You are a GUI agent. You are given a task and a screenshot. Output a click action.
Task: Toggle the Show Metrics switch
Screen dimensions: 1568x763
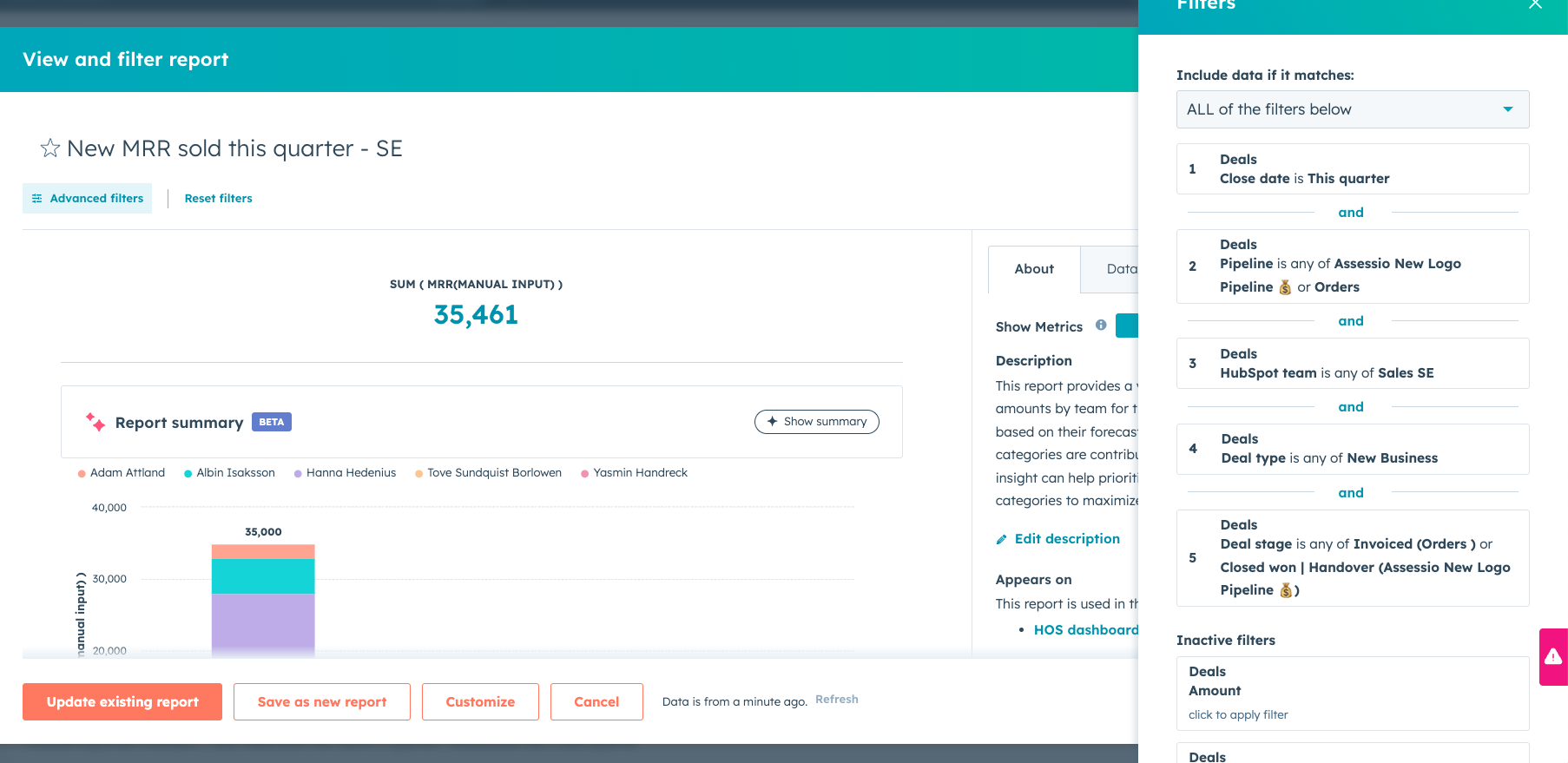(x=1127, y=326)
